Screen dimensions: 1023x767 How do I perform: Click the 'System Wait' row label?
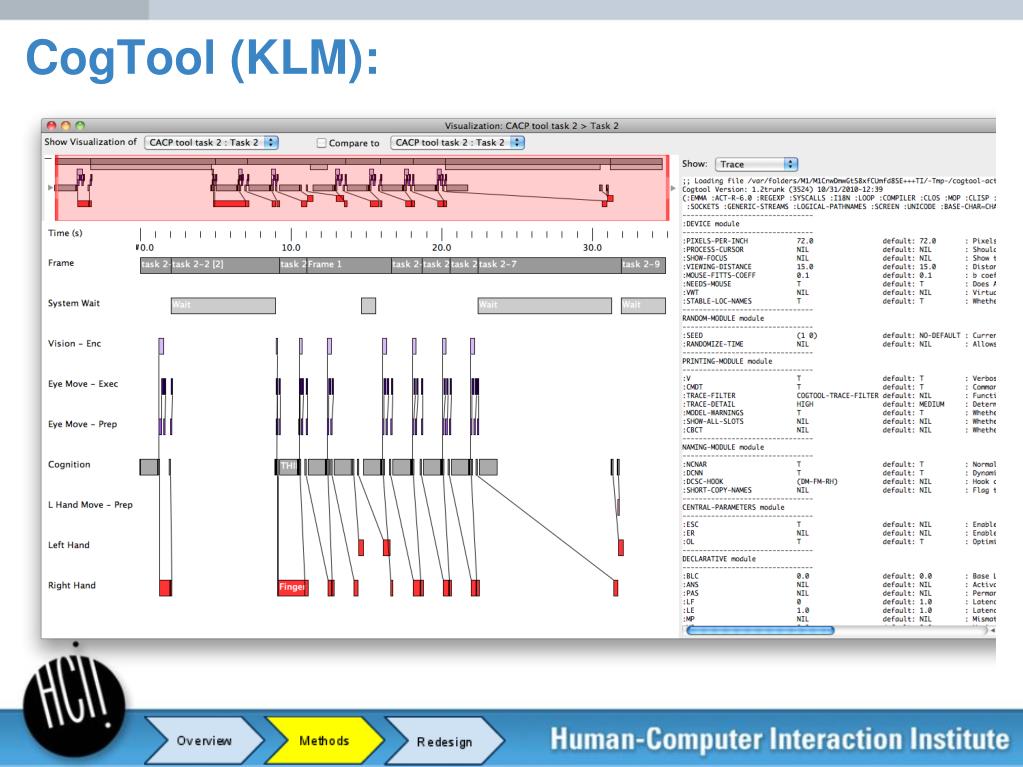point(74,303)
